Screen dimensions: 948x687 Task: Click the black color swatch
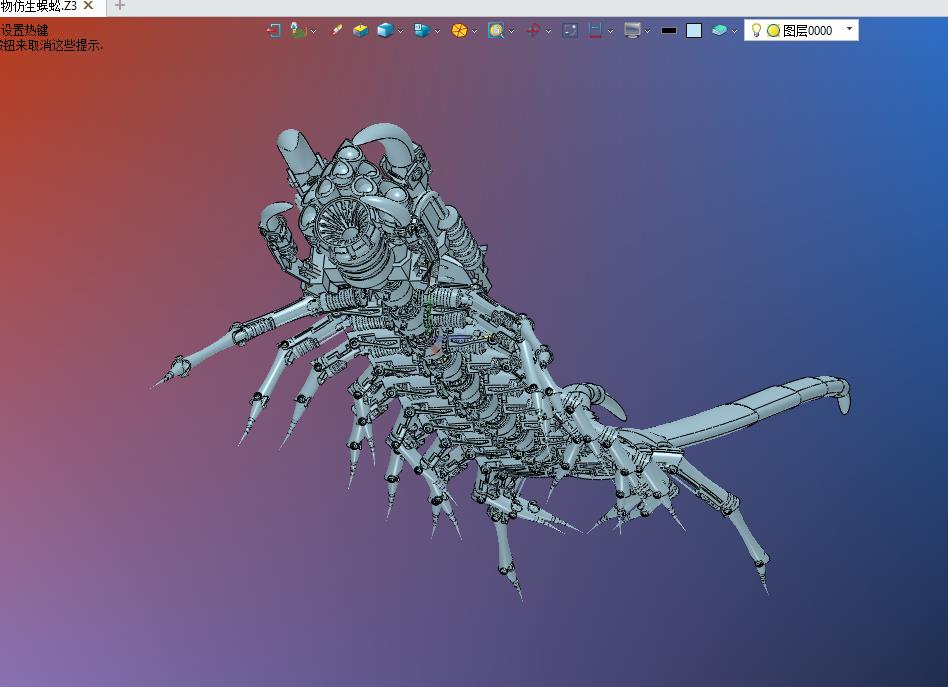point(669,31)
